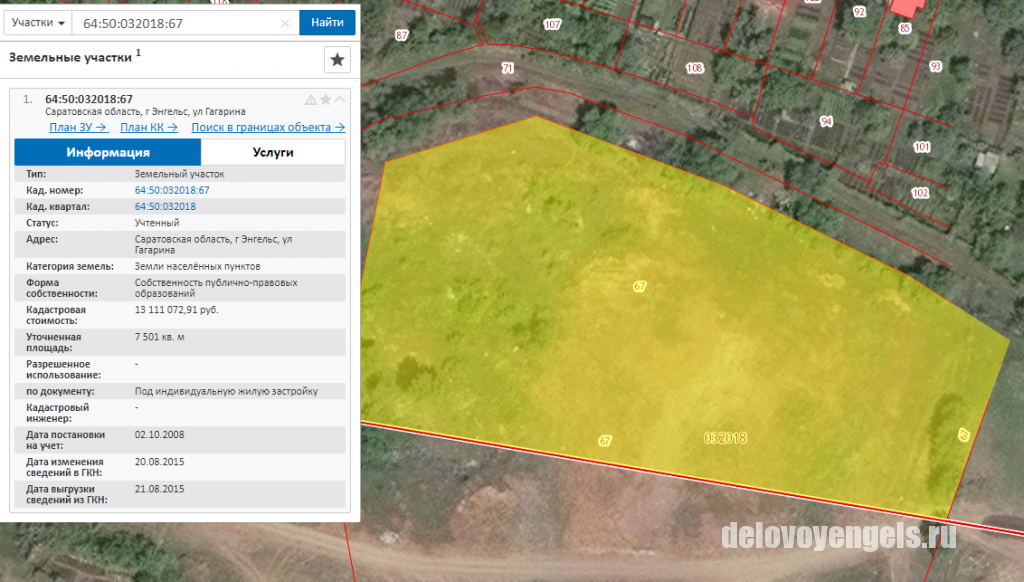Click parcel label 67 in map center
1024x582 pixels.
click(639, 286)
